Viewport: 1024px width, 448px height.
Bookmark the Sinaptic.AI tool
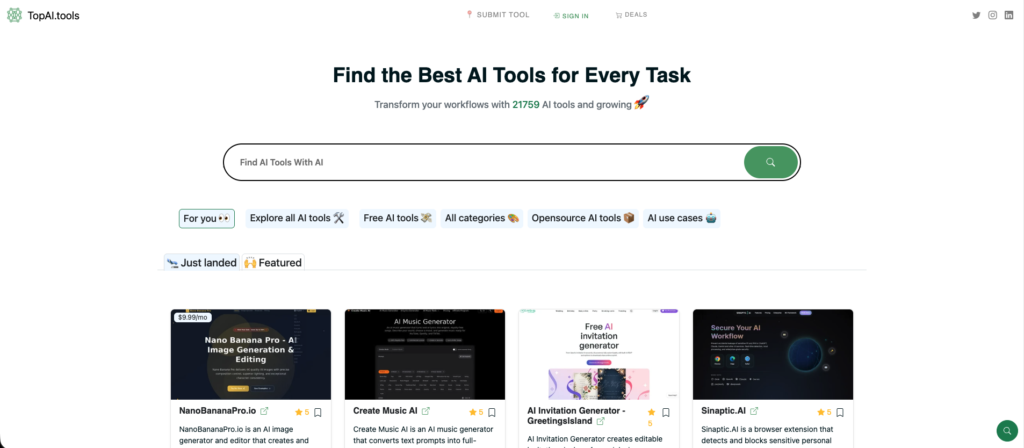[840, 412]
